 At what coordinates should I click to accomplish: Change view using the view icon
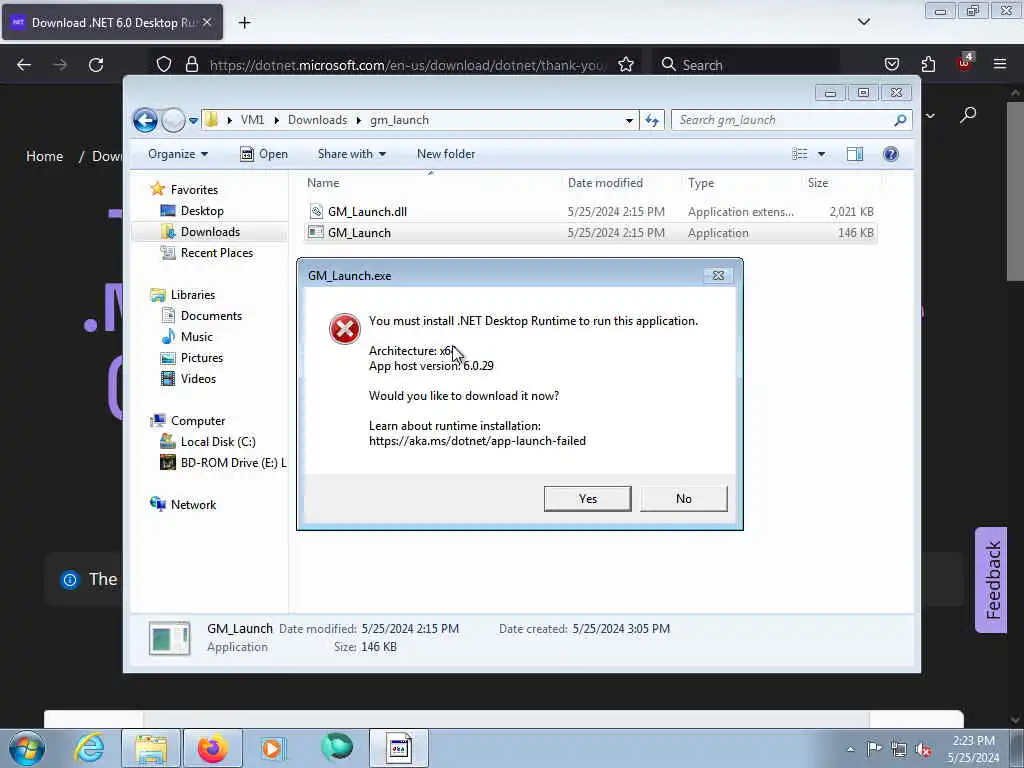(x=799, y=154)
